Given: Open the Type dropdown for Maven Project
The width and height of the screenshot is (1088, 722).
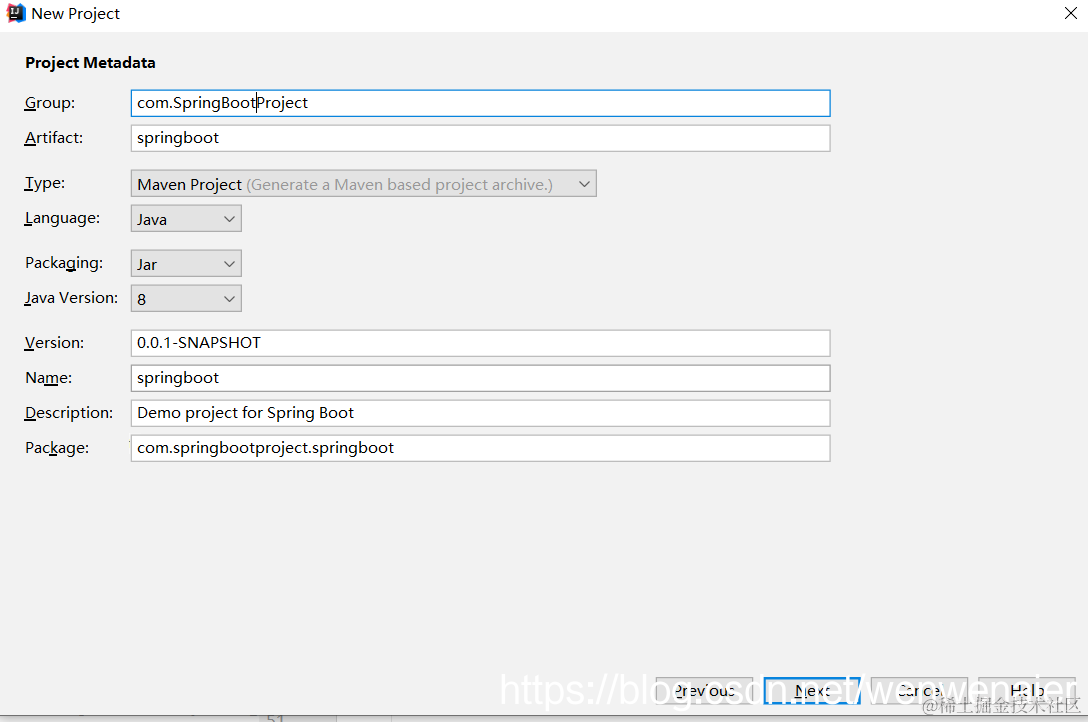Looking at the screenshot, I should [364, 184].
